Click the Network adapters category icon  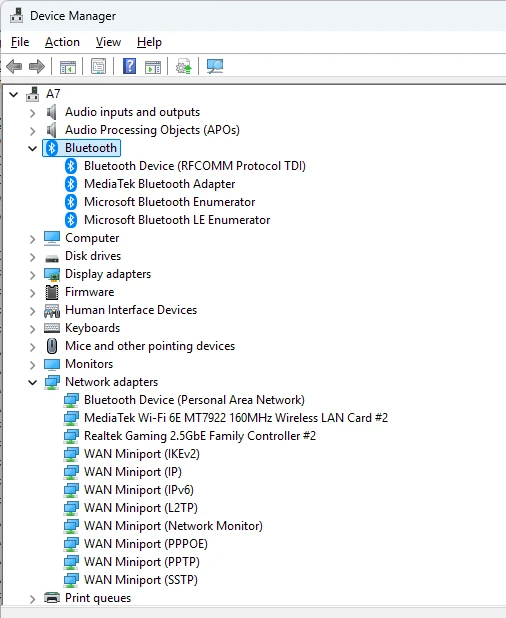click(x=52, y=382)
